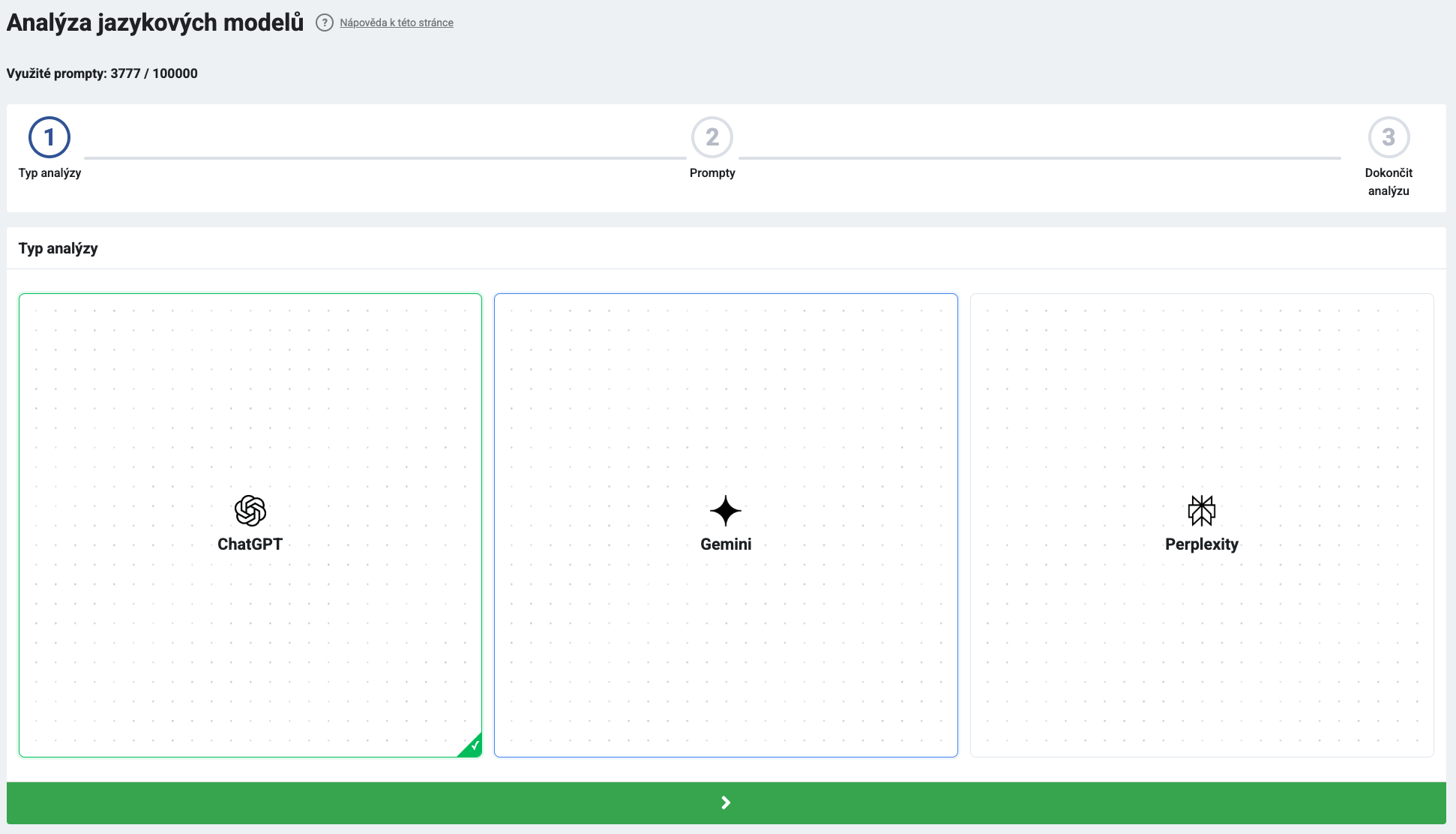Open Nápověda k této stránce link

tap(397, 22)
